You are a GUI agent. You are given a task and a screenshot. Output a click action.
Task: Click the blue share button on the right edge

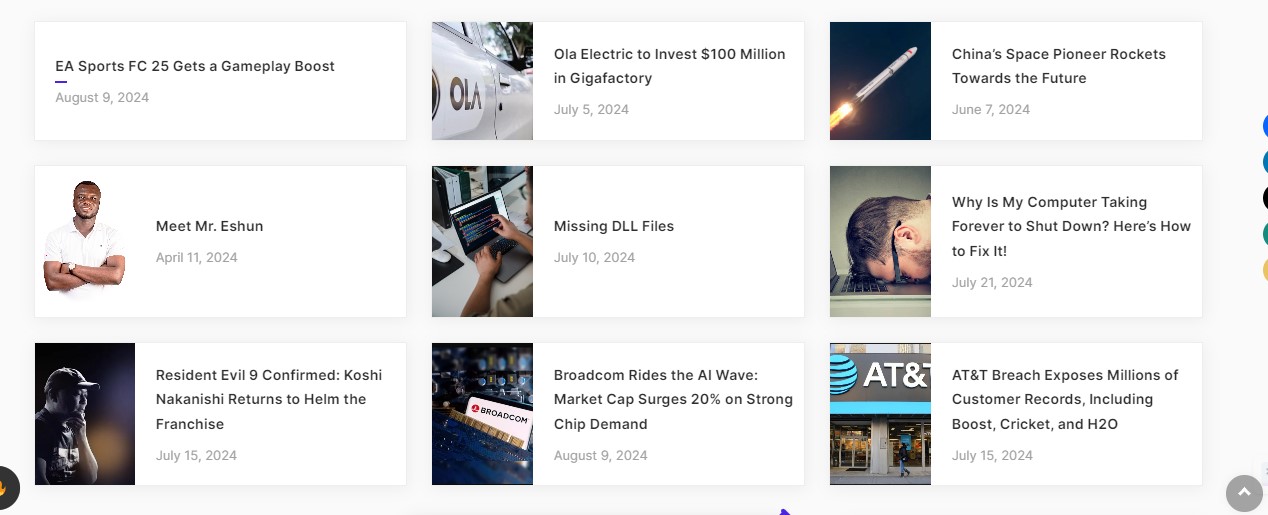[1264, 127]
